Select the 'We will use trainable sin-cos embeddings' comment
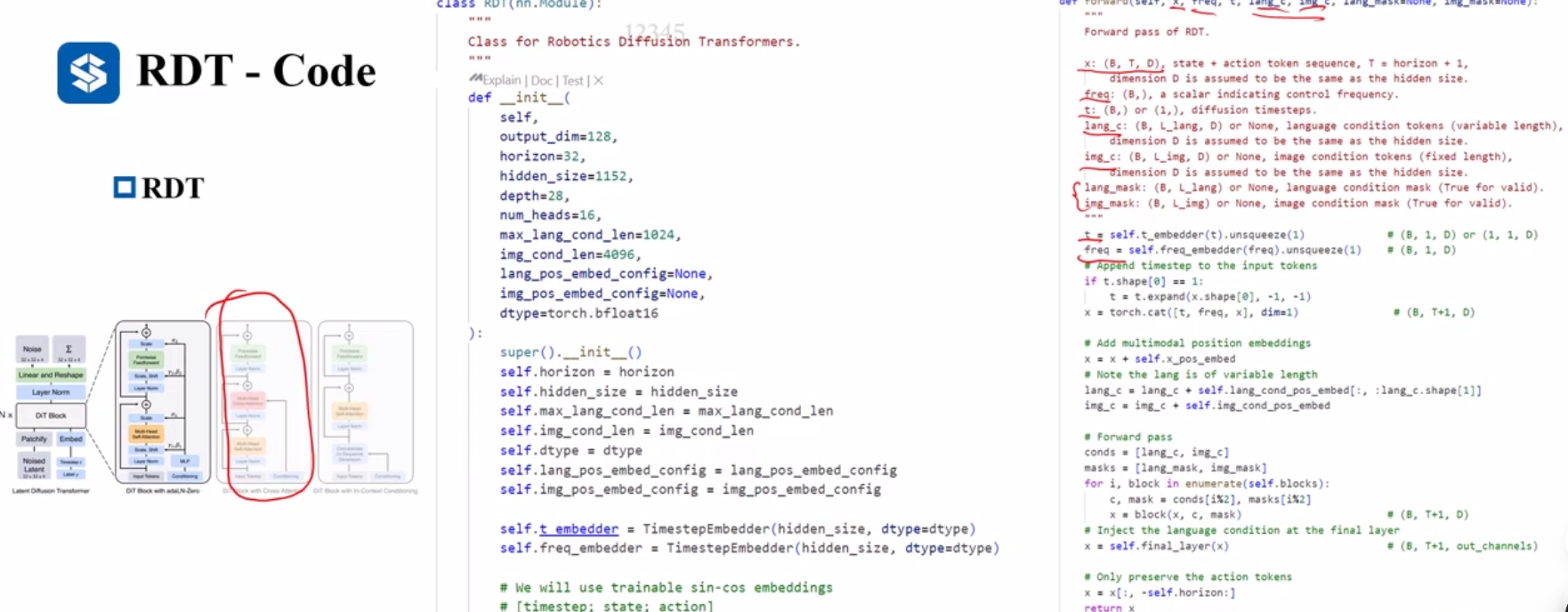Viewport: 1568px width, 612px height. 667,587
